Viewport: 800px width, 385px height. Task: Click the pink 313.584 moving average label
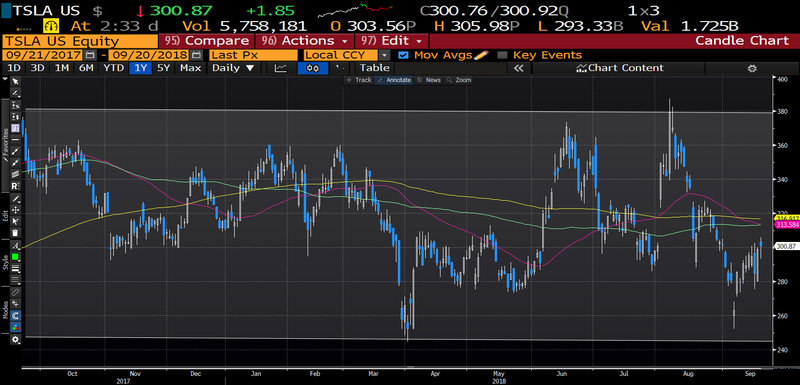787,224
